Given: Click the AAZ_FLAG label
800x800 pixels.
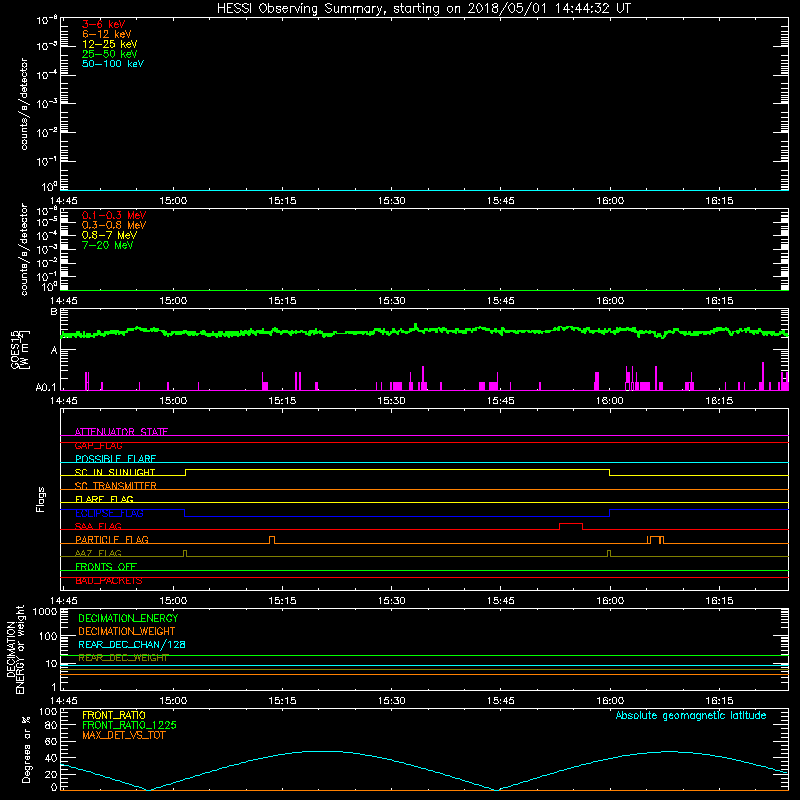Looking at the screenshot, I should [x=98, y=553].
